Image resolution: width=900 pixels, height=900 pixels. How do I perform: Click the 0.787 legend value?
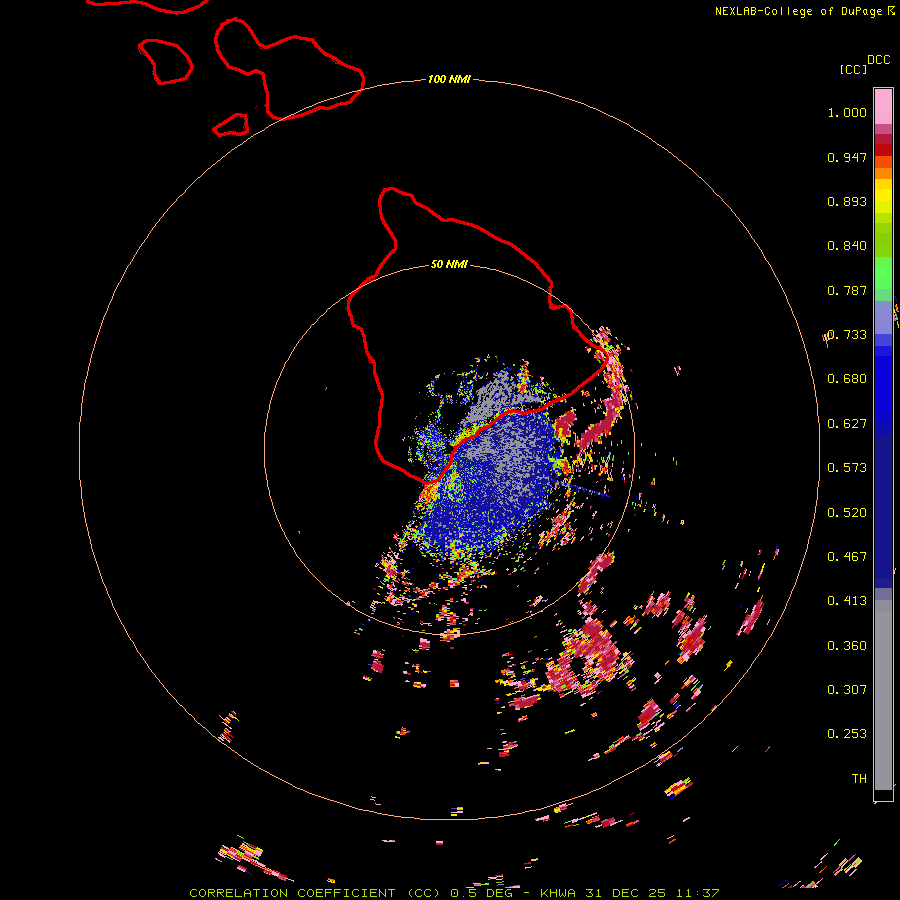coord(847,290)
